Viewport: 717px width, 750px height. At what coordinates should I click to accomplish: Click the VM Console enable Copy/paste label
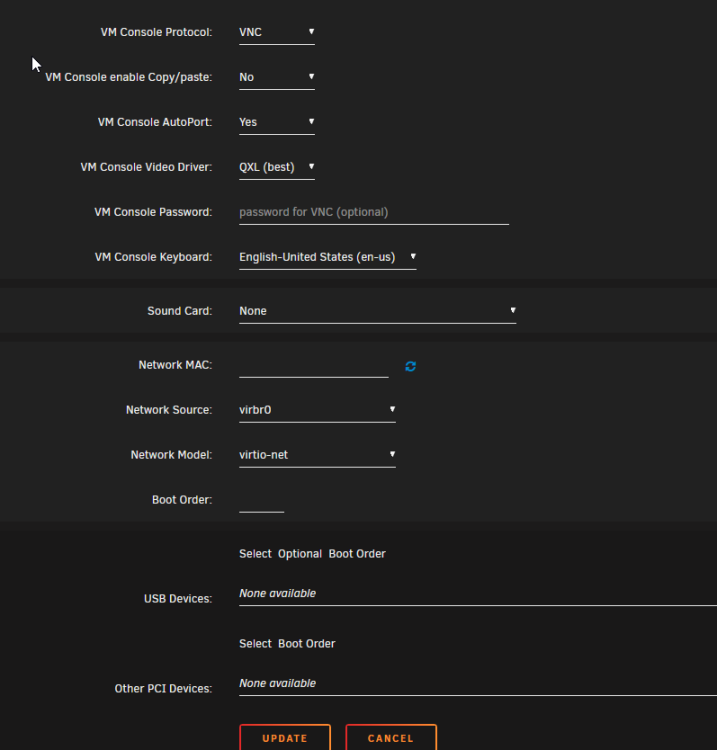coord(129,77)
